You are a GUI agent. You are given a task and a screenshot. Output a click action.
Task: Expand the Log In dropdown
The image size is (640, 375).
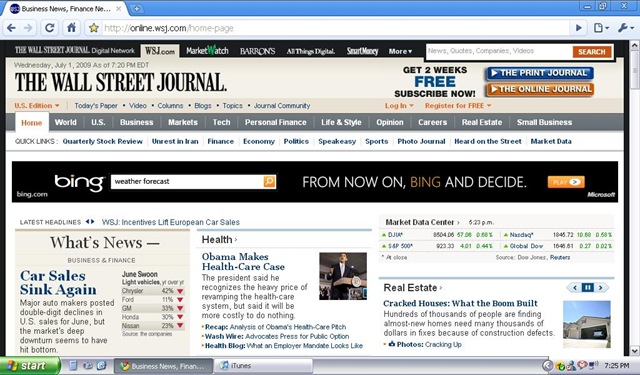tap(399, 106)
